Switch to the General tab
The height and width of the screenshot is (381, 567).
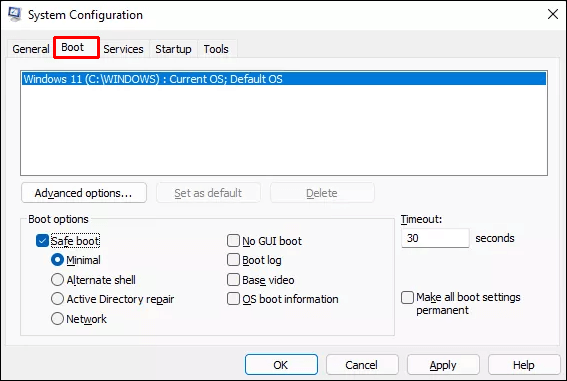click(x=31, y=49)
